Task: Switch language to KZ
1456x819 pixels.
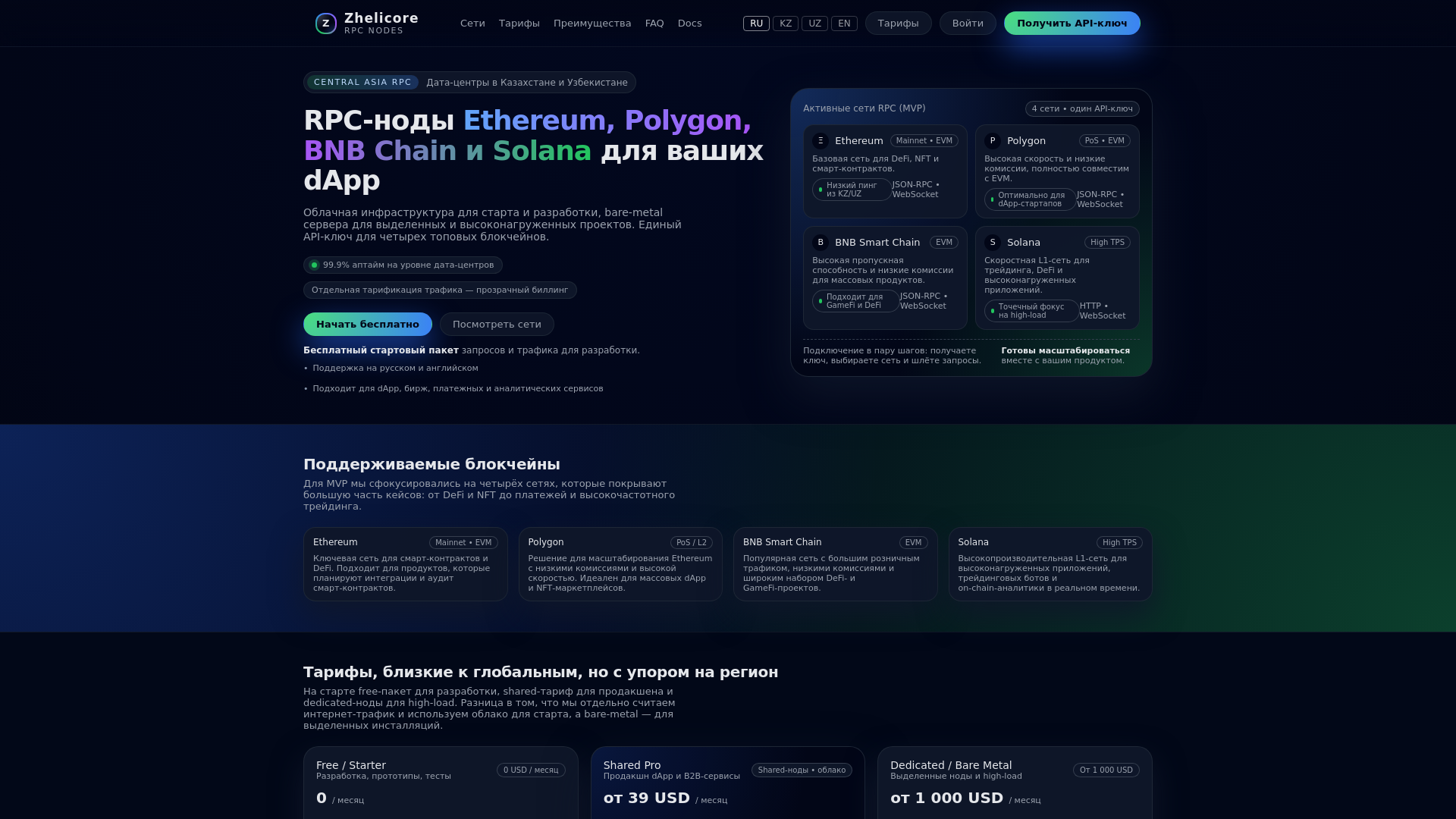Action: tap(786, 24)
